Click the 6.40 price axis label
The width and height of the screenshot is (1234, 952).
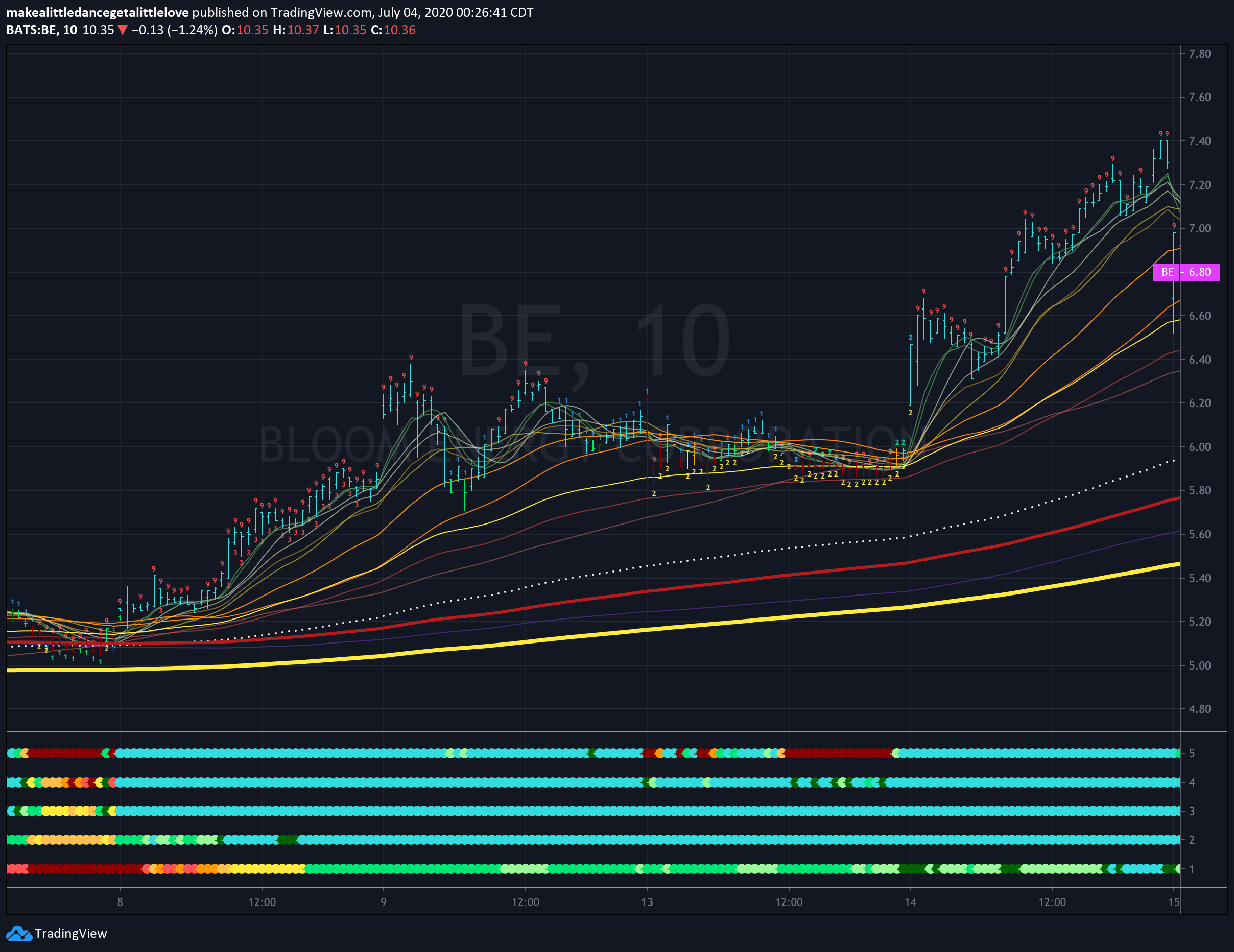[x=1200, y=360]
